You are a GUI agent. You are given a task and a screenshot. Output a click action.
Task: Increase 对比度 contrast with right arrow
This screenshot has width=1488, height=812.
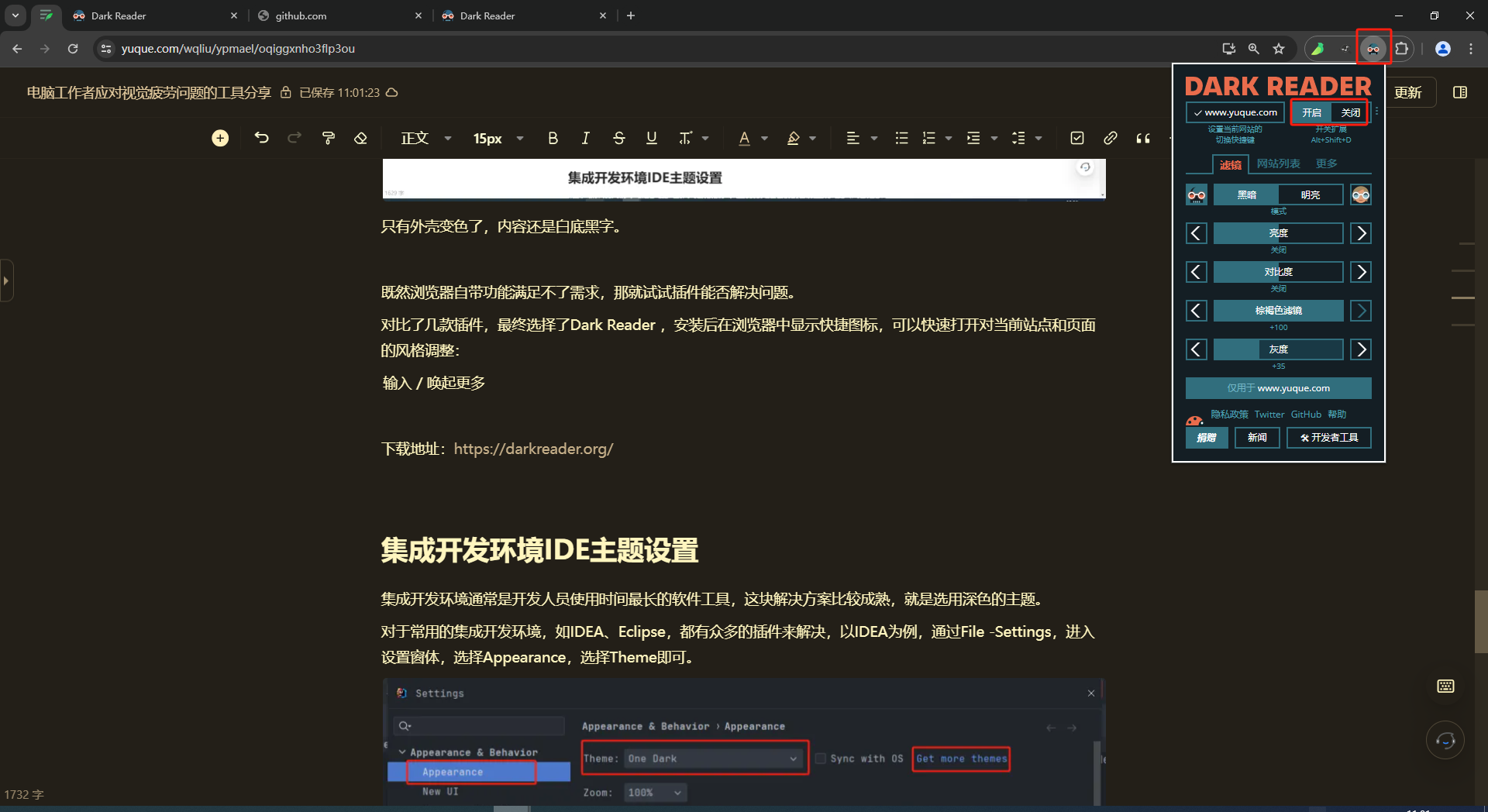tap(1361, 272)
